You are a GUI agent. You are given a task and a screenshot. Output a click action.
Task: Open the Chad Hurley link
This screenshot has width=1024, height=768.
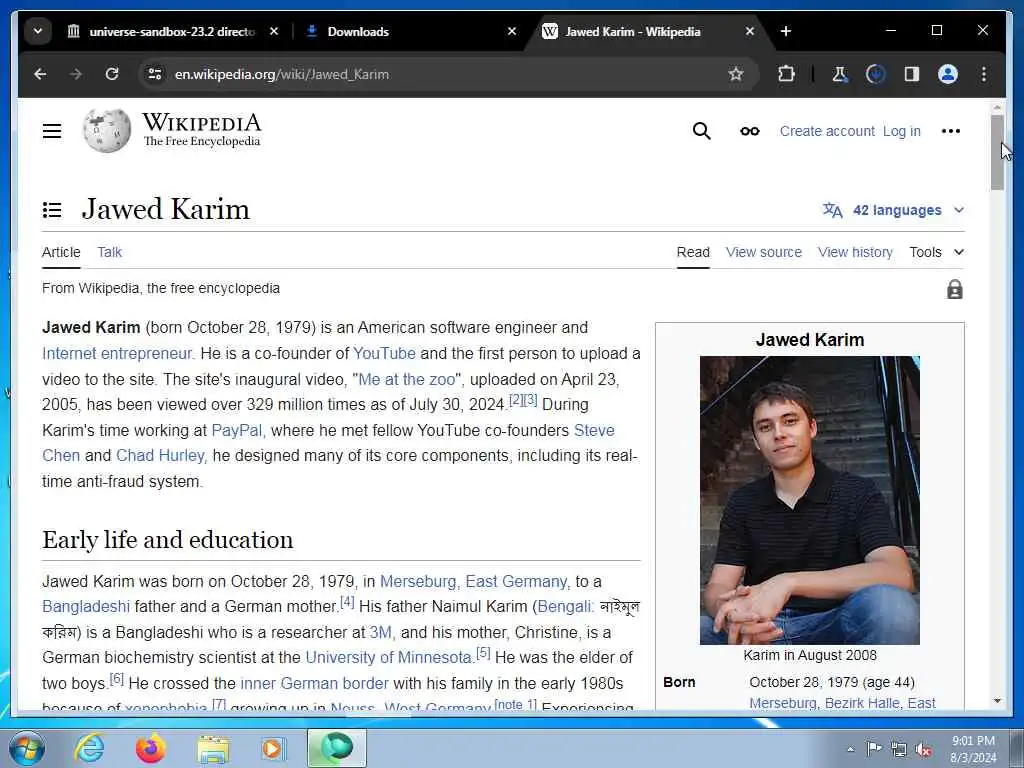click(161, 455)
